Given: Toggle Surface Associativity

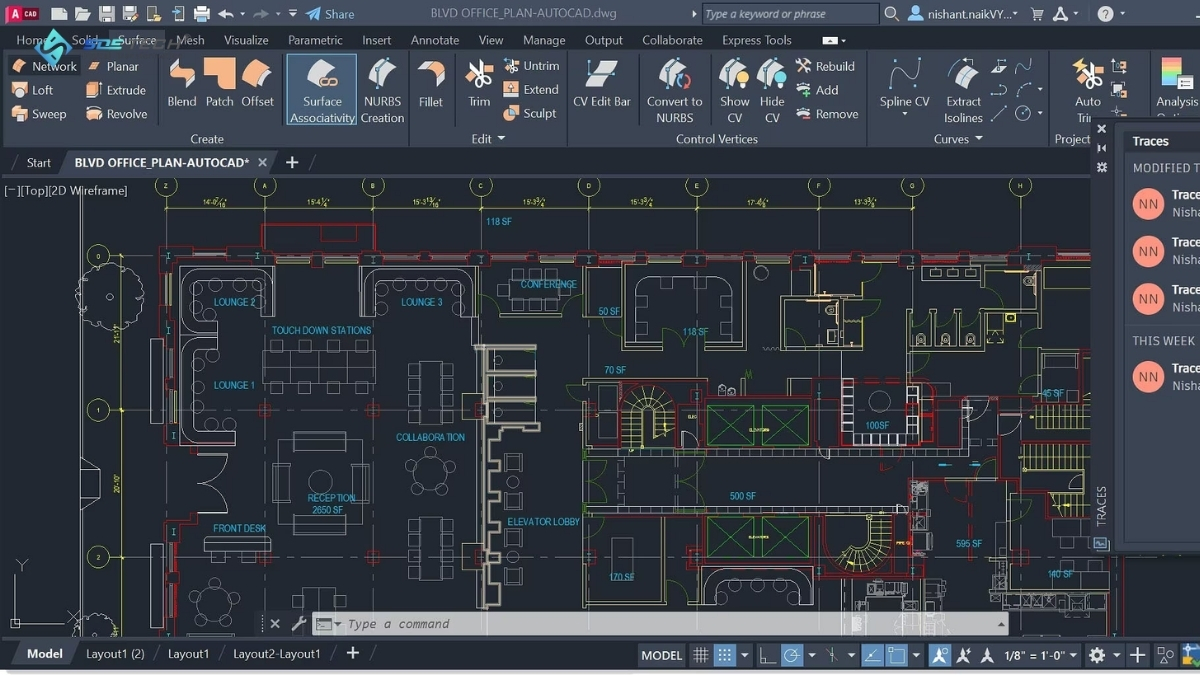Looking at the screenshot, I should 322,90.
